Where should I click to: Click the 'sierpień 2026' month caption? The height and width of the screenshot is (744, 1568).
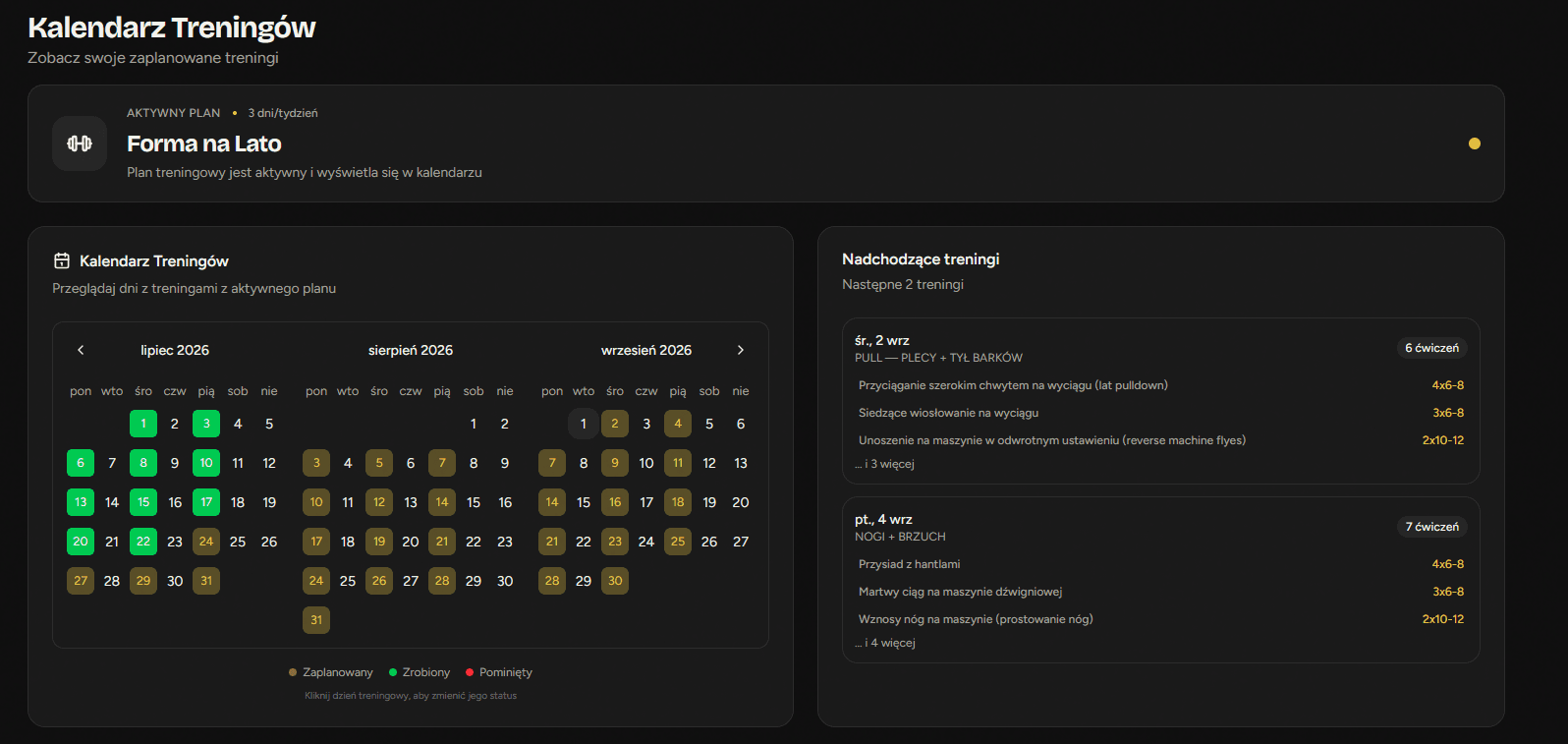click(x=411, y=350)
